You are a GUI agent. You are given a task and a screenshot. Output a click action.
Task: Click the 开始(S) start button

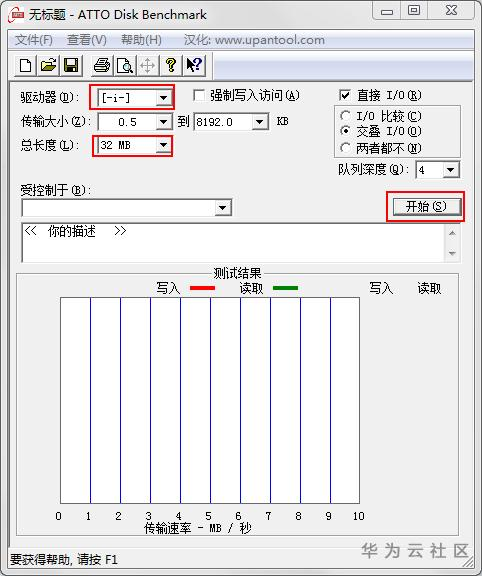tap(426, 206)
